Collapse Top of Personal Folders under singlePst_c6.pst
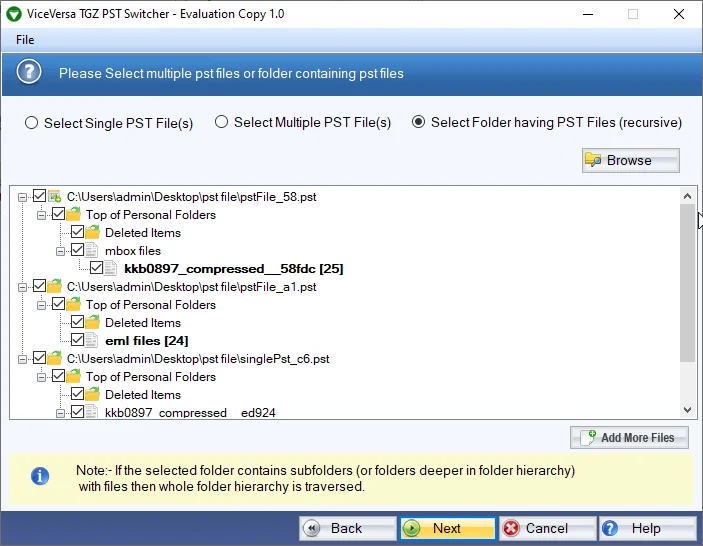 point(41,377)
